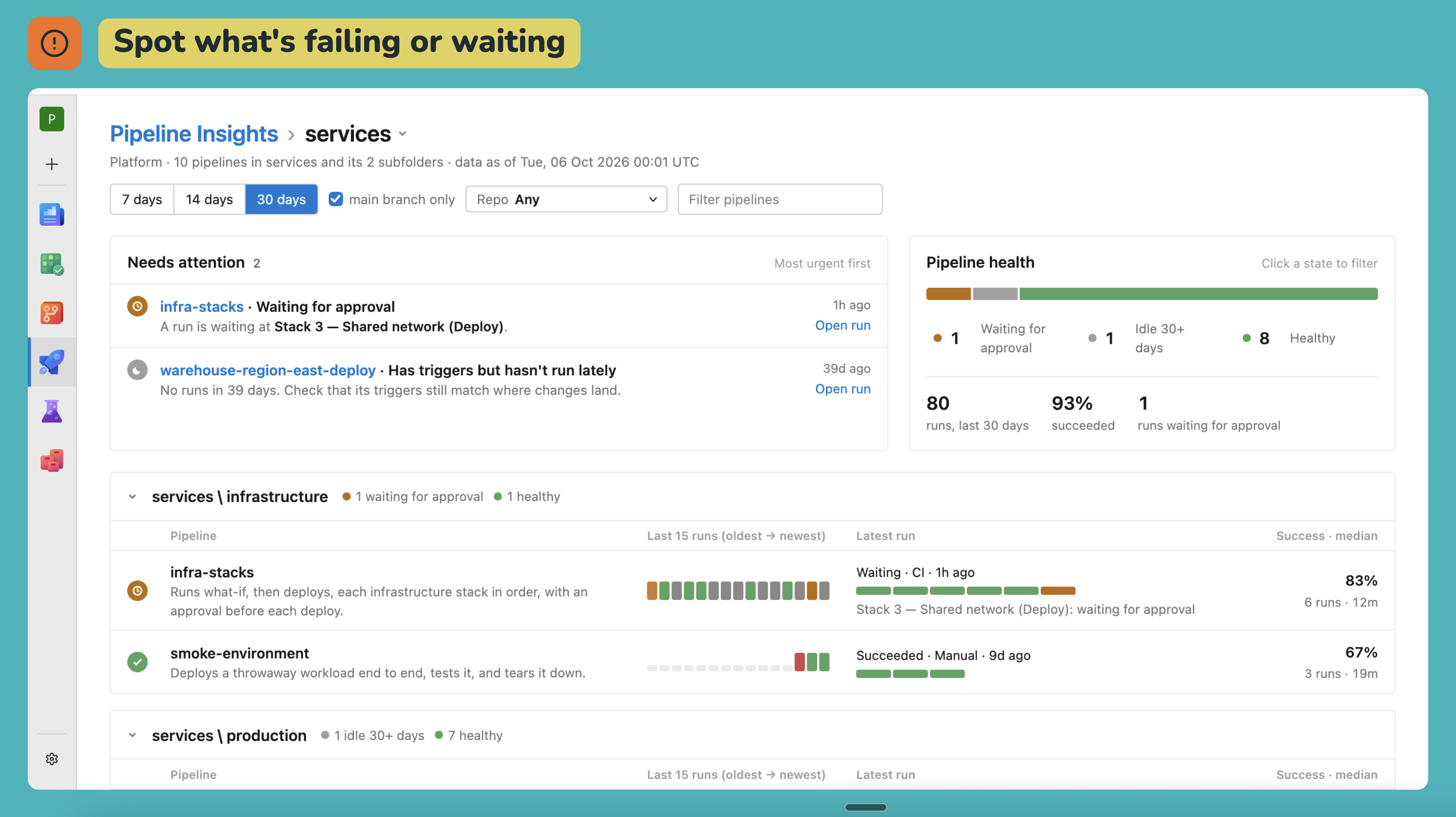
Task: Select the 30 days range
Action: pos(282,199)
